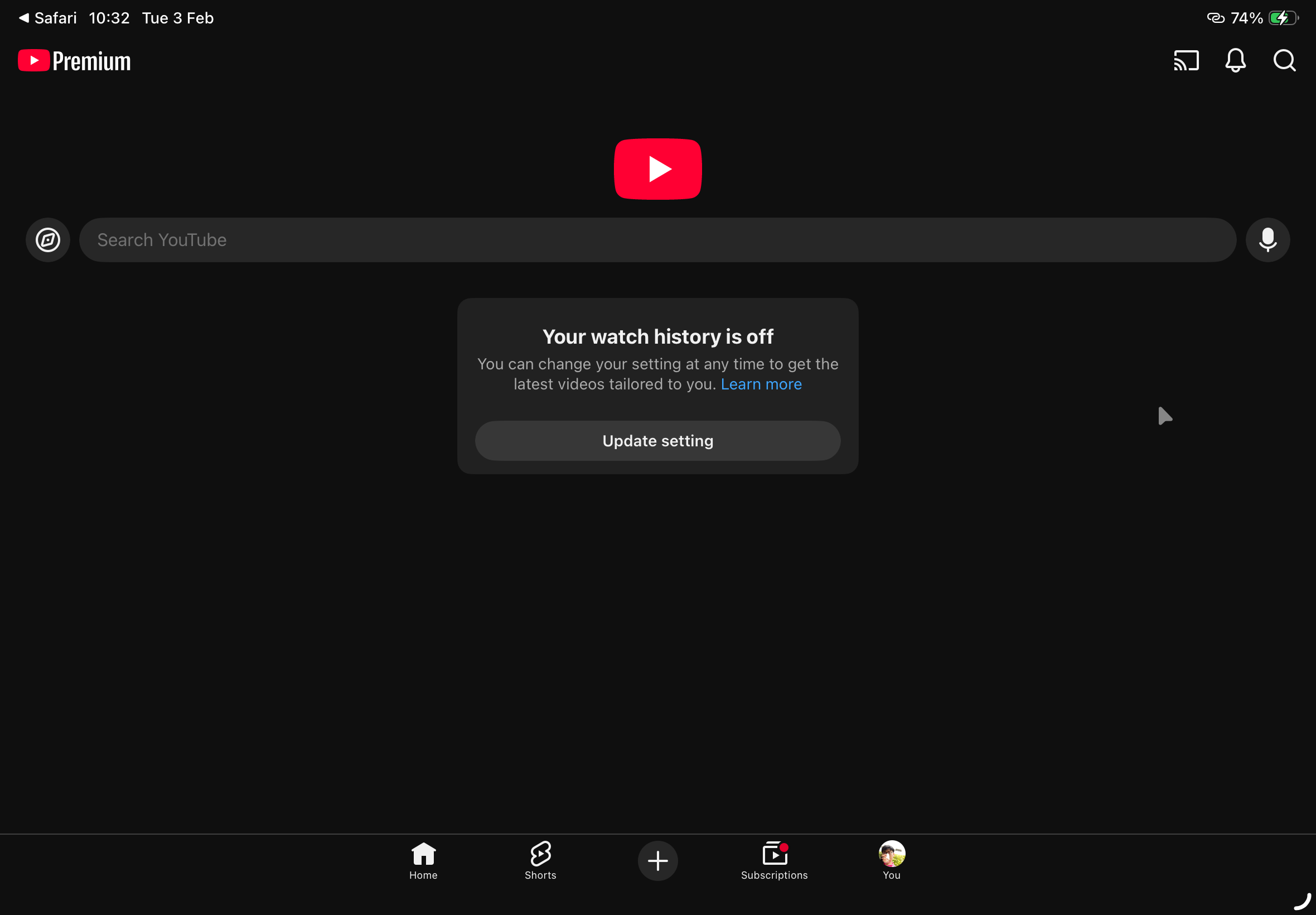
Task: Click the Update setting button
Action: point(657,441)
